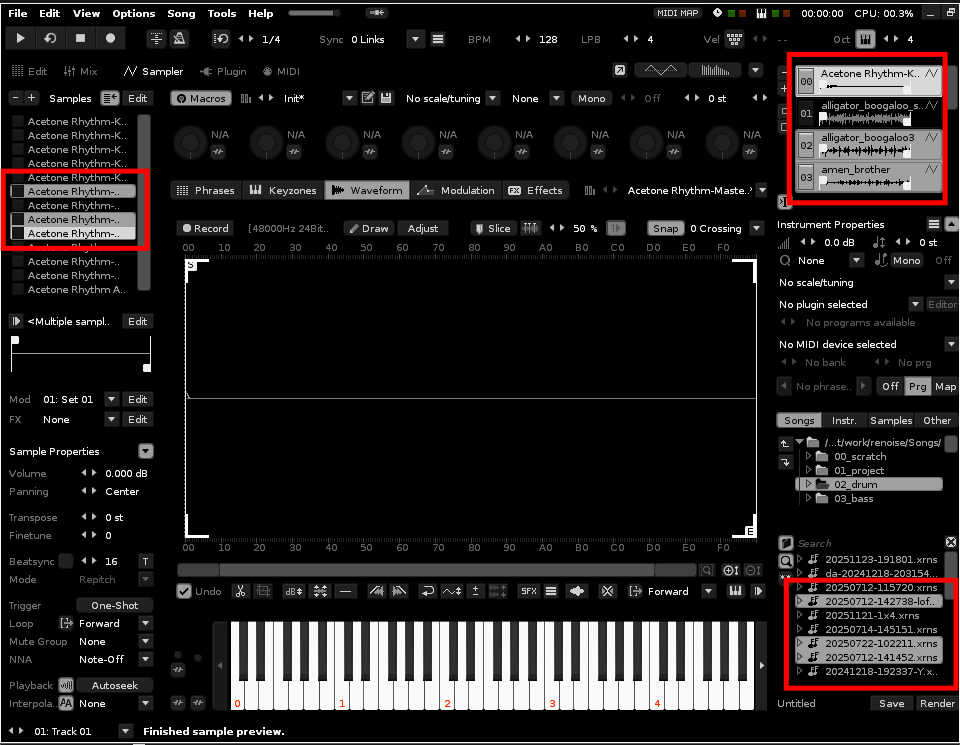
Task: Click the One-Shot trigger button
Action: [x=114, y=606]
